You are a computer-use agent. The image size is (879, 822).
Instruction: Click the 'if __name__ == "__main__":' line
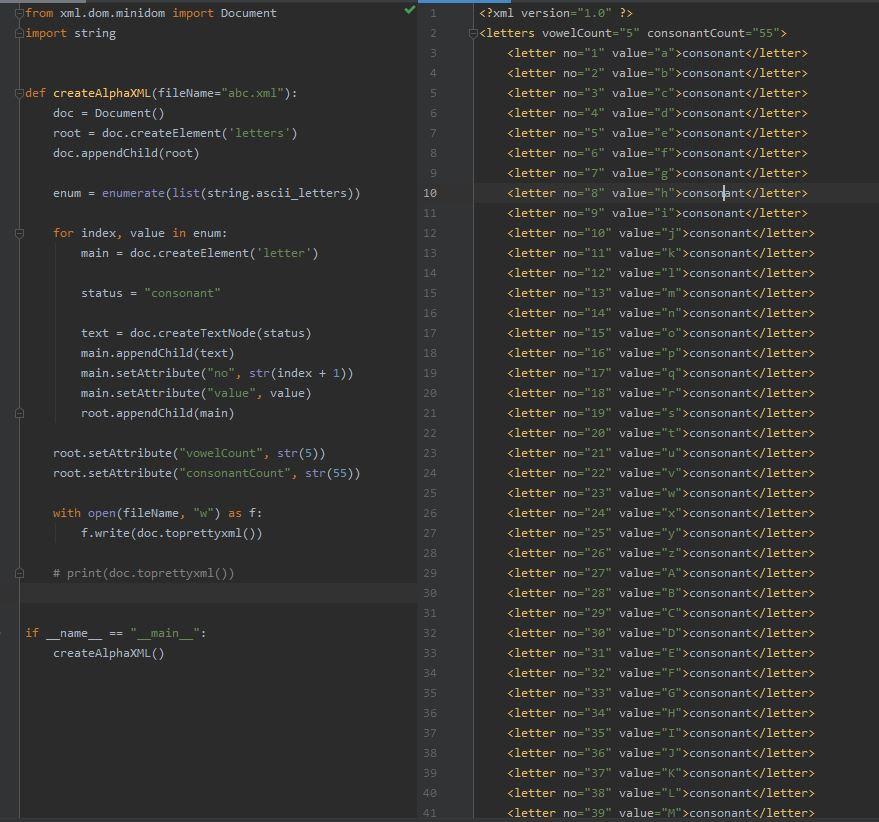click(116, 633)
